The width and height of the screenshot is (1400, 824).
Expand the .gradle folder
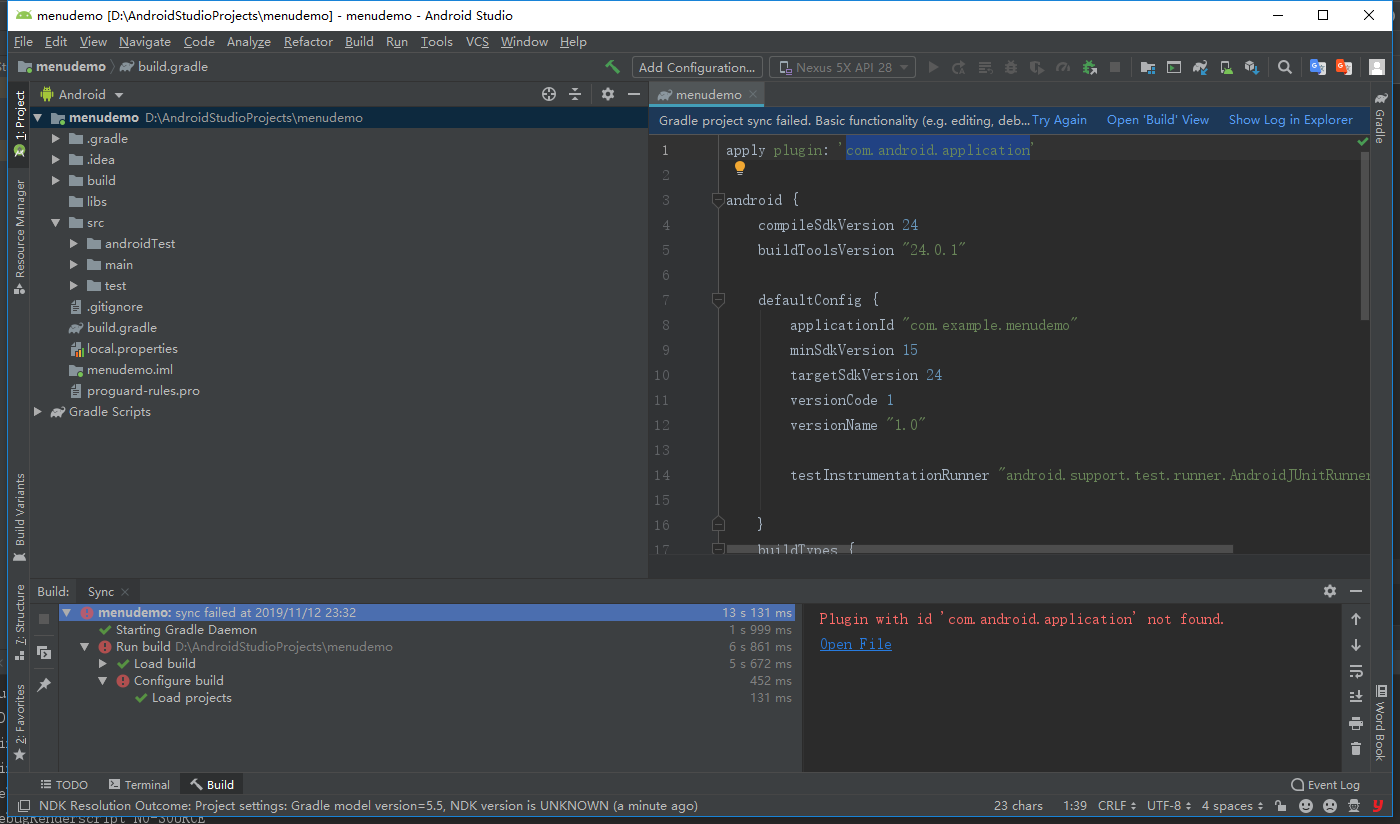pyautogui.click(x=57, y=139)
